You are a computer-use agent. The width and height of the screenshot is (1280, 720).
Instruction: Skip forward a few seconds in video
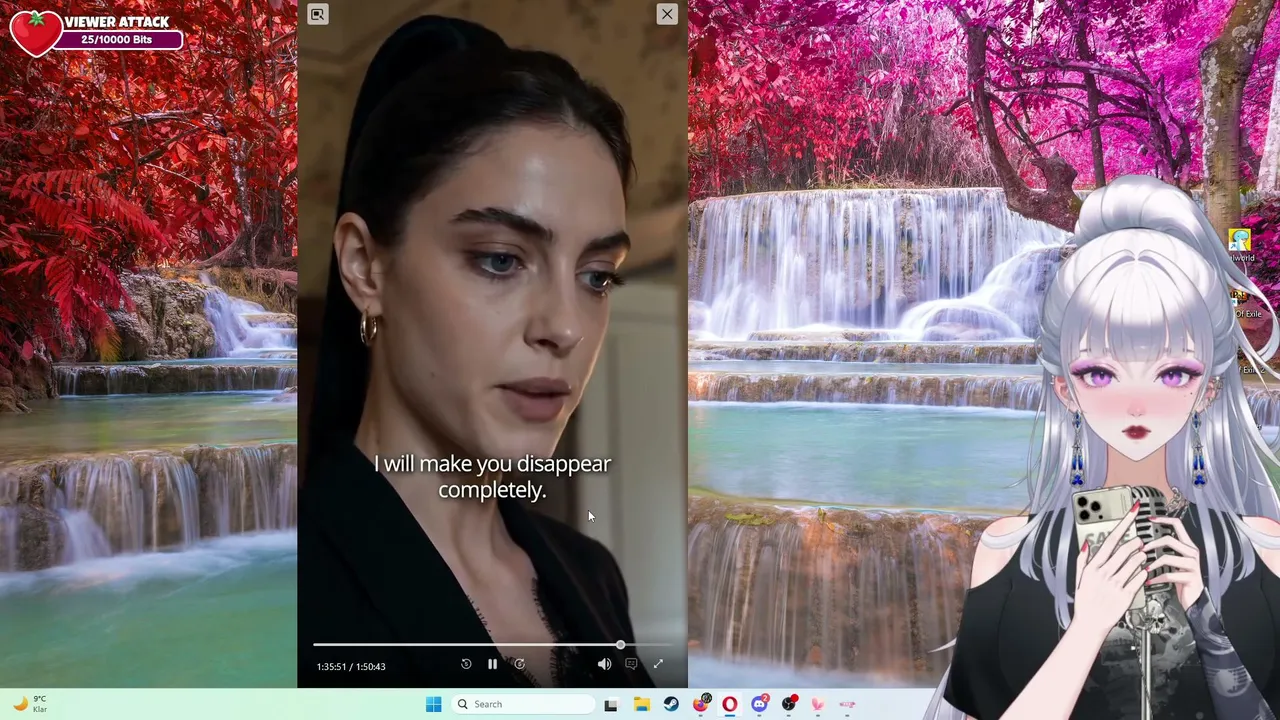[519, 664]
